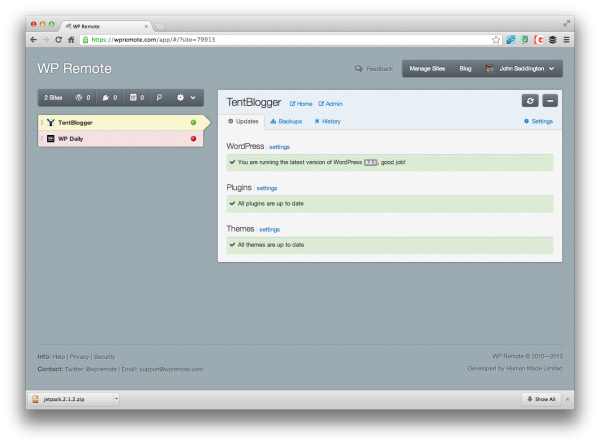Go back with browser back arrow
This screenshot has height=445, width=600.
pyautogui.click(x=34, y=39)
